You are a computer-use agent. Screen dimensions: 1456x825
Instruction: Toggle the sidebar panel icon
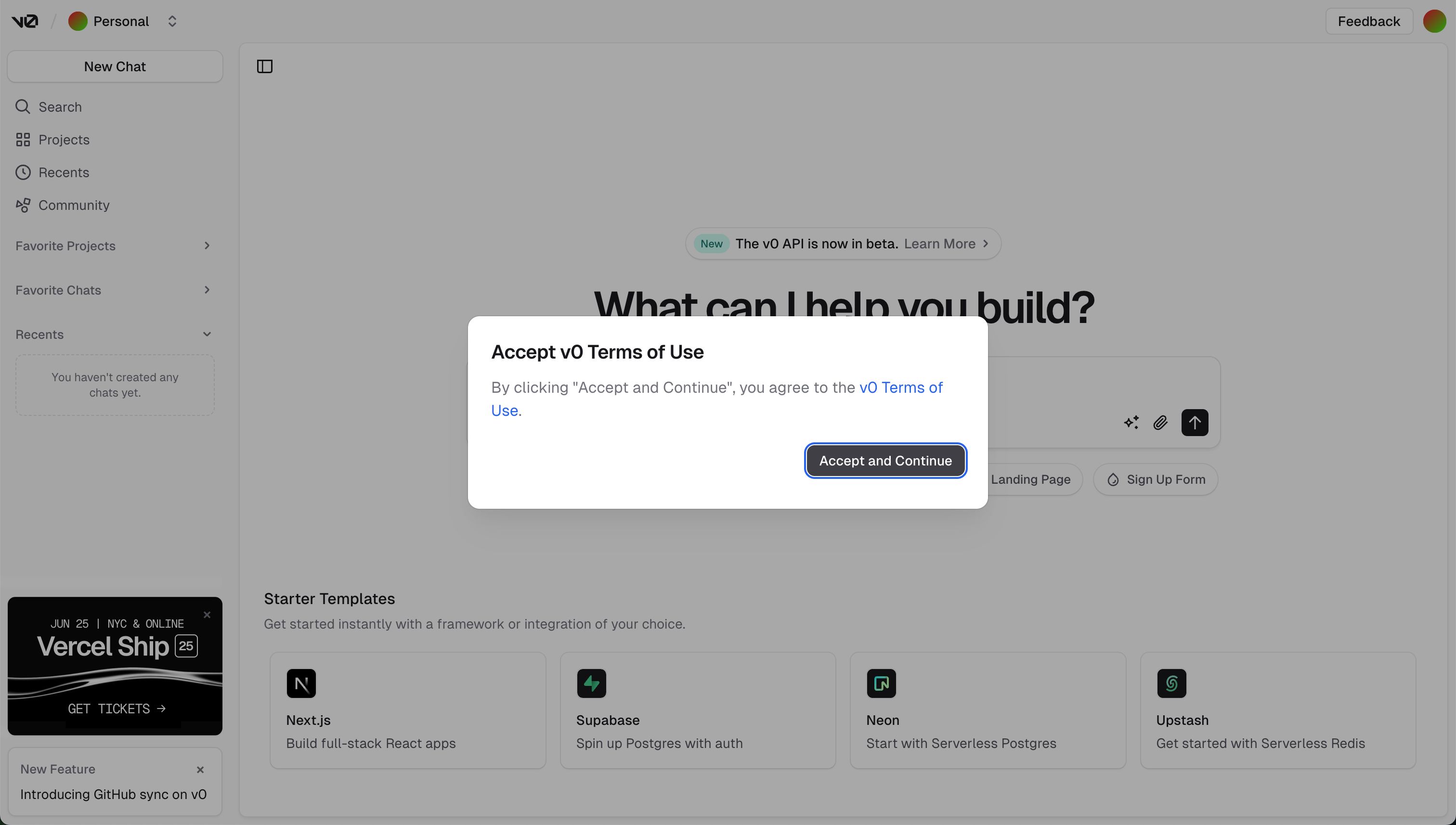265,66
